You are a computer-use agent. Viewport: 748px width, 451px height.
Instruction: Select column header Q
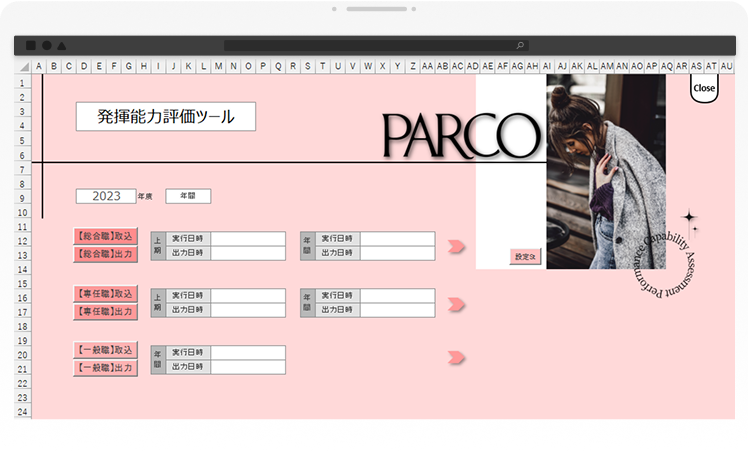[x=278, y=67]
